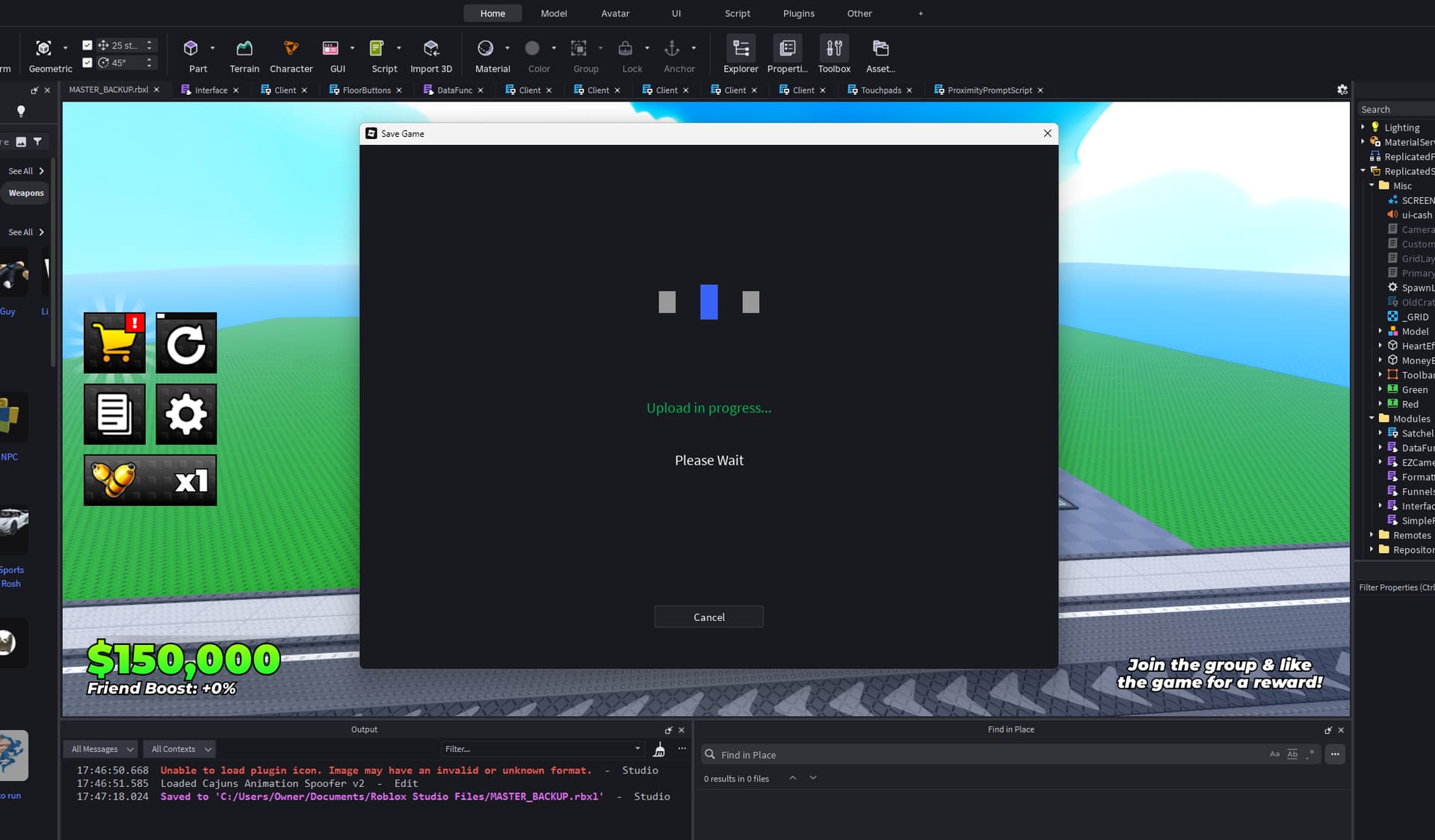This screenshot has width=1435, height=840.
Task: Open the viewport settings gear icon
Action: (x=1342, y=90)
